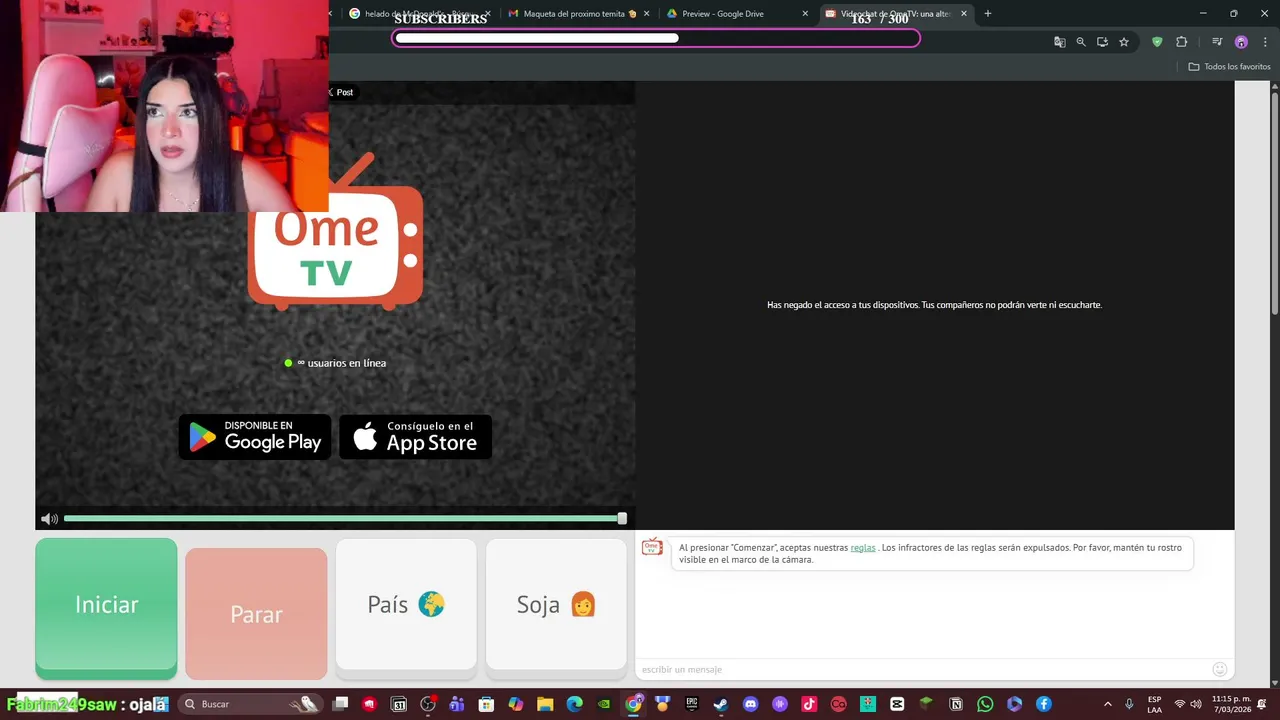Adjust the OmeTV volume slider handle
The width and height of the screenshot is (1280, 720).
pos(622,519)
